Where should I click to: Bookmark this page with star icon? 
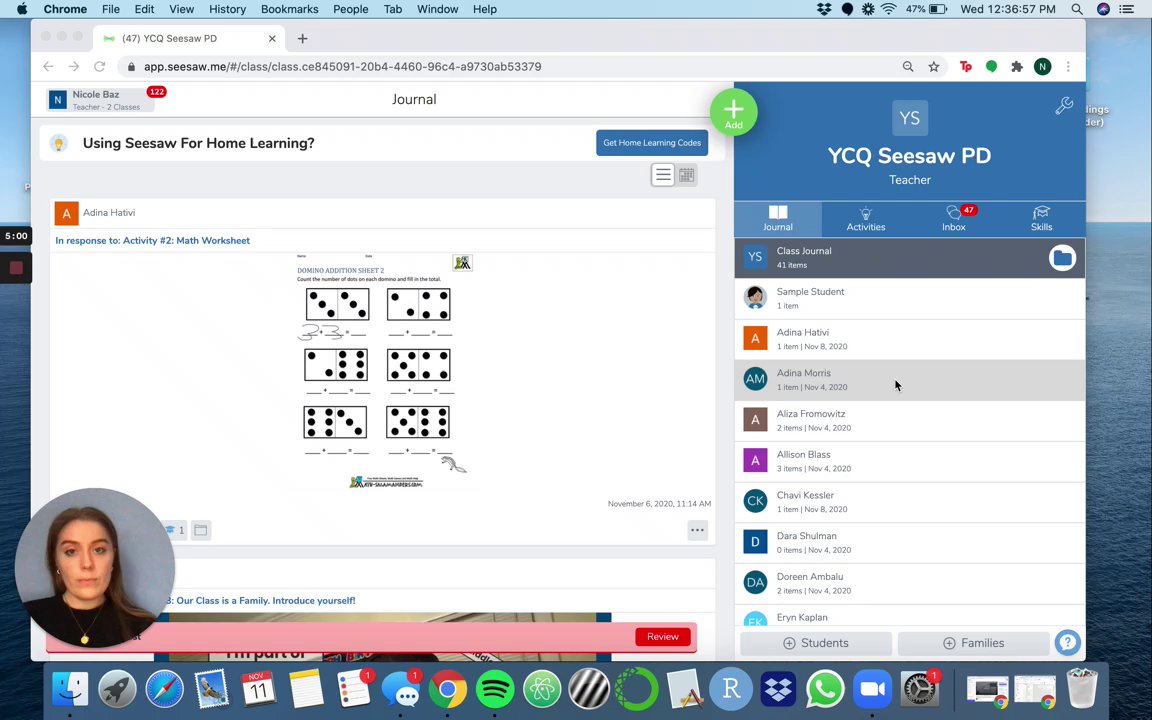934,66
